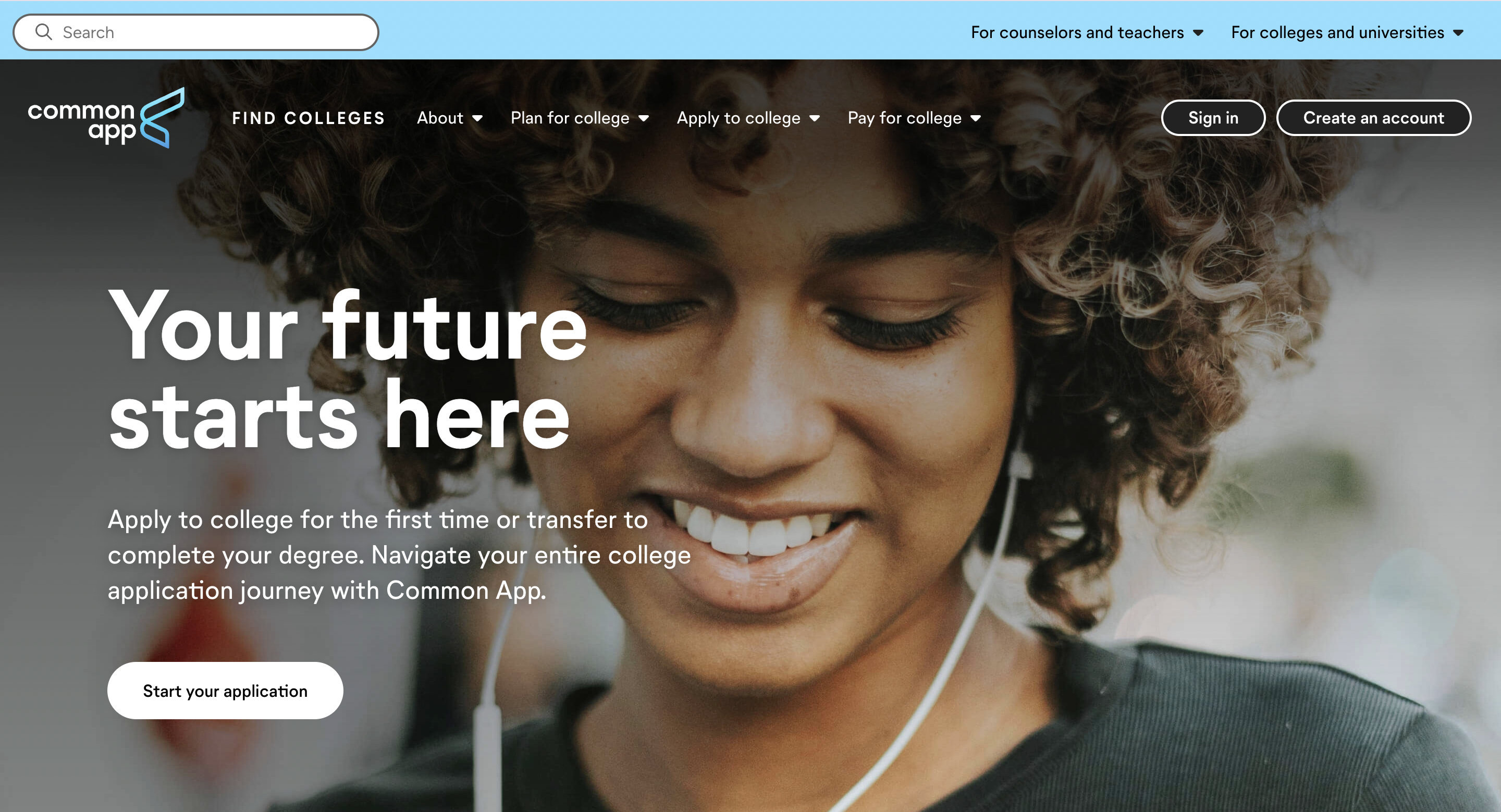Open the For colleges and universities menu label
Image resolution: width=1501 pixels, height=812 pixels.
coord(1337,33)
